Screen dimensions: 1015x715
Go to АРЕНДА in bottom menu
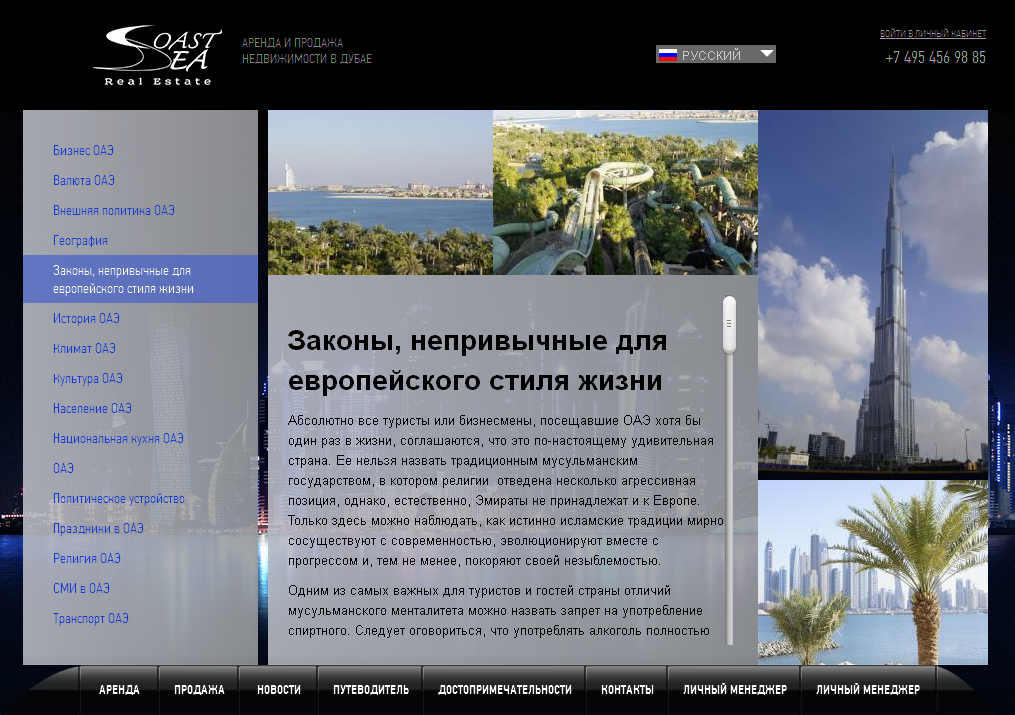119,690
